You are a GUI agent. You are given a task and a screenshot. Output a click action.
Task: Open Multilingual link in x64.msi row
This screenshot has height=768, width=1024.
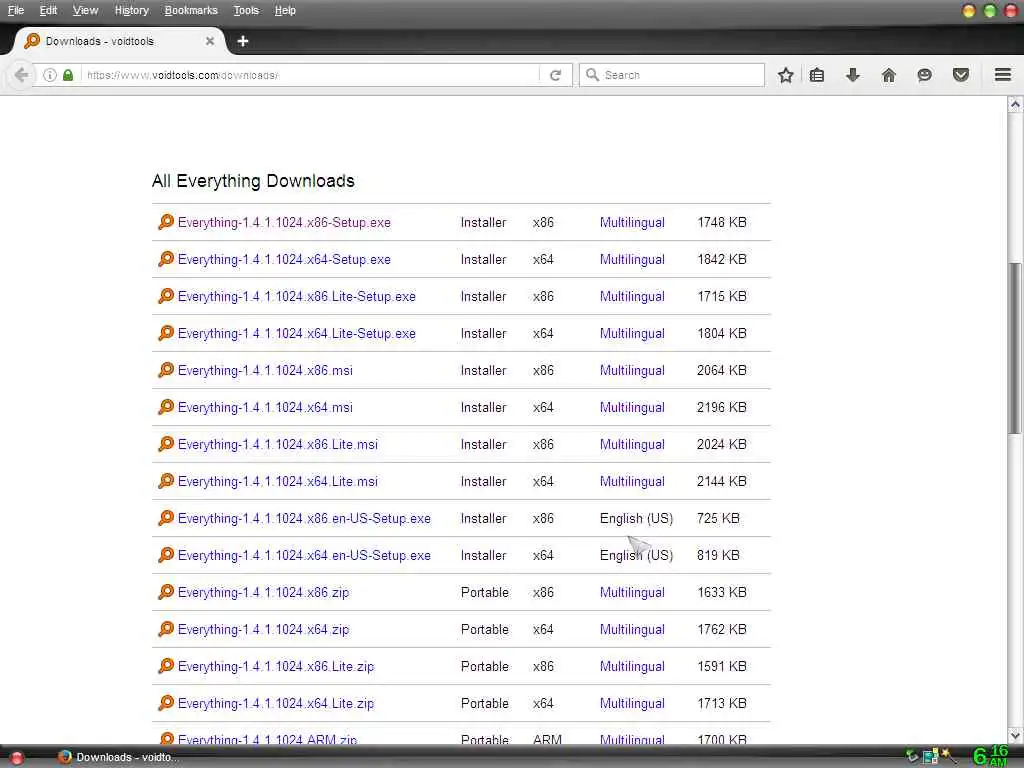click(x=632, y=408)
